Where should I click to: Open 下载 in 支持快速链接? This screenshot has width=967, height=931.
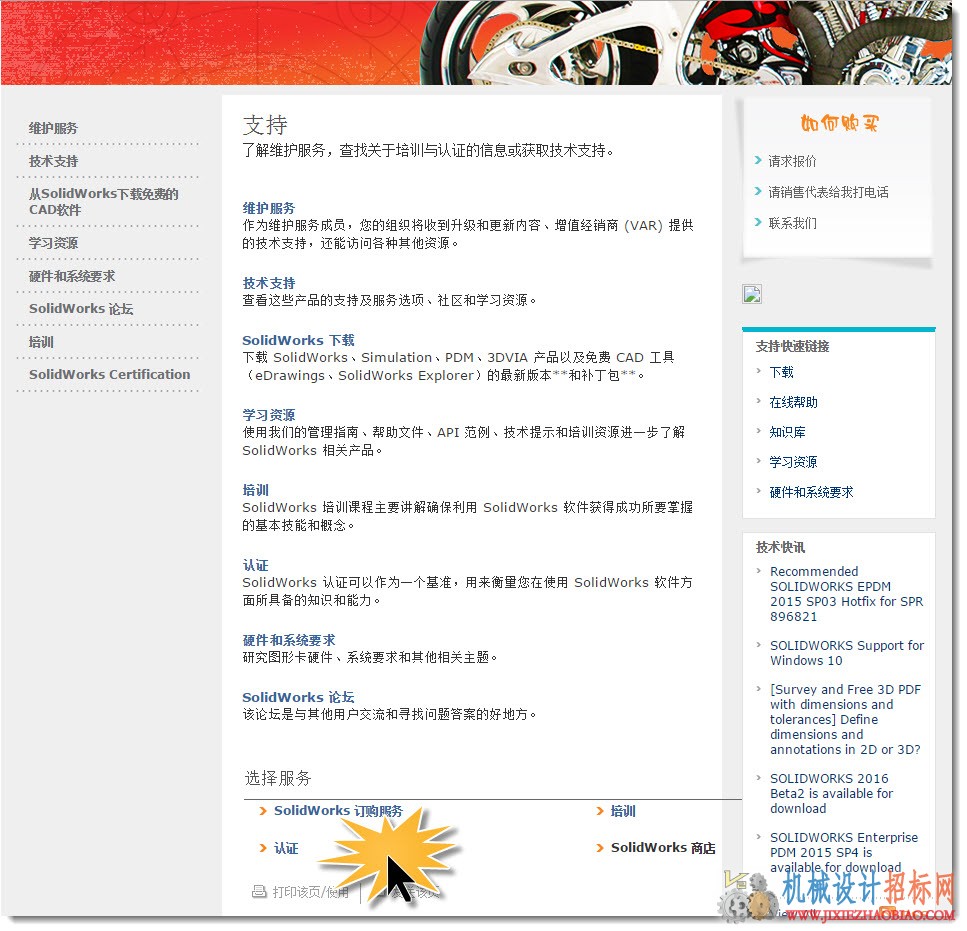[x=781, y=373]
